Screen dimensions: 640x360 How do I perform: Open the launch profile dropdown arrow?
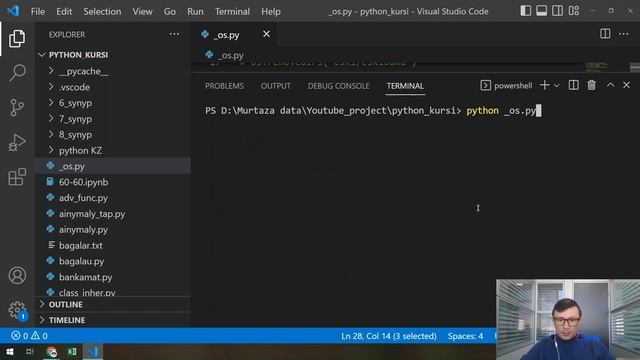(x=556, y=86)
